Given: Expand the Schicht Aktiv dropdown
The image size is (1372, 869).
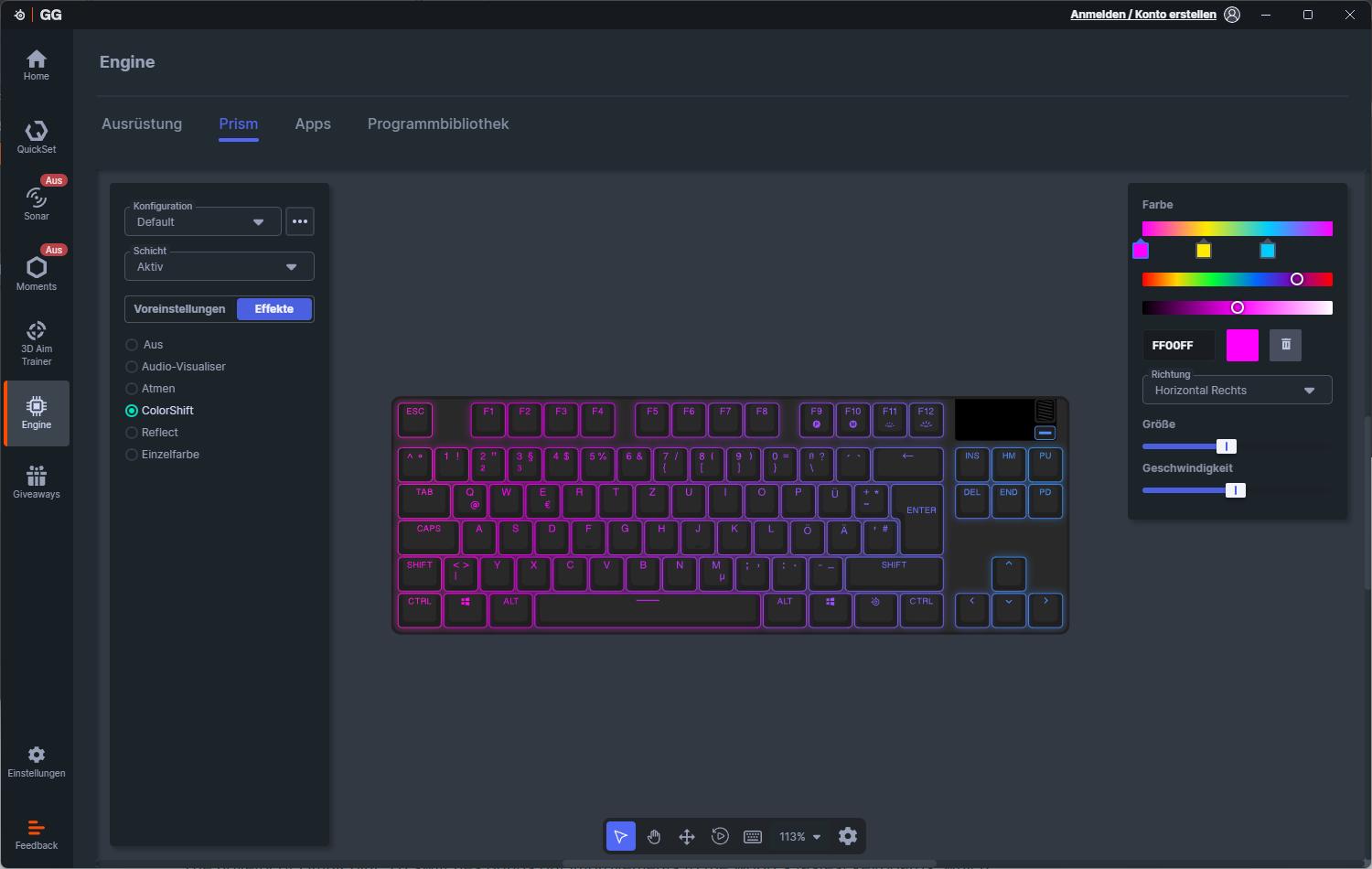Looking at the screenshot, I should pyautogui.click(x=219, y=267).
